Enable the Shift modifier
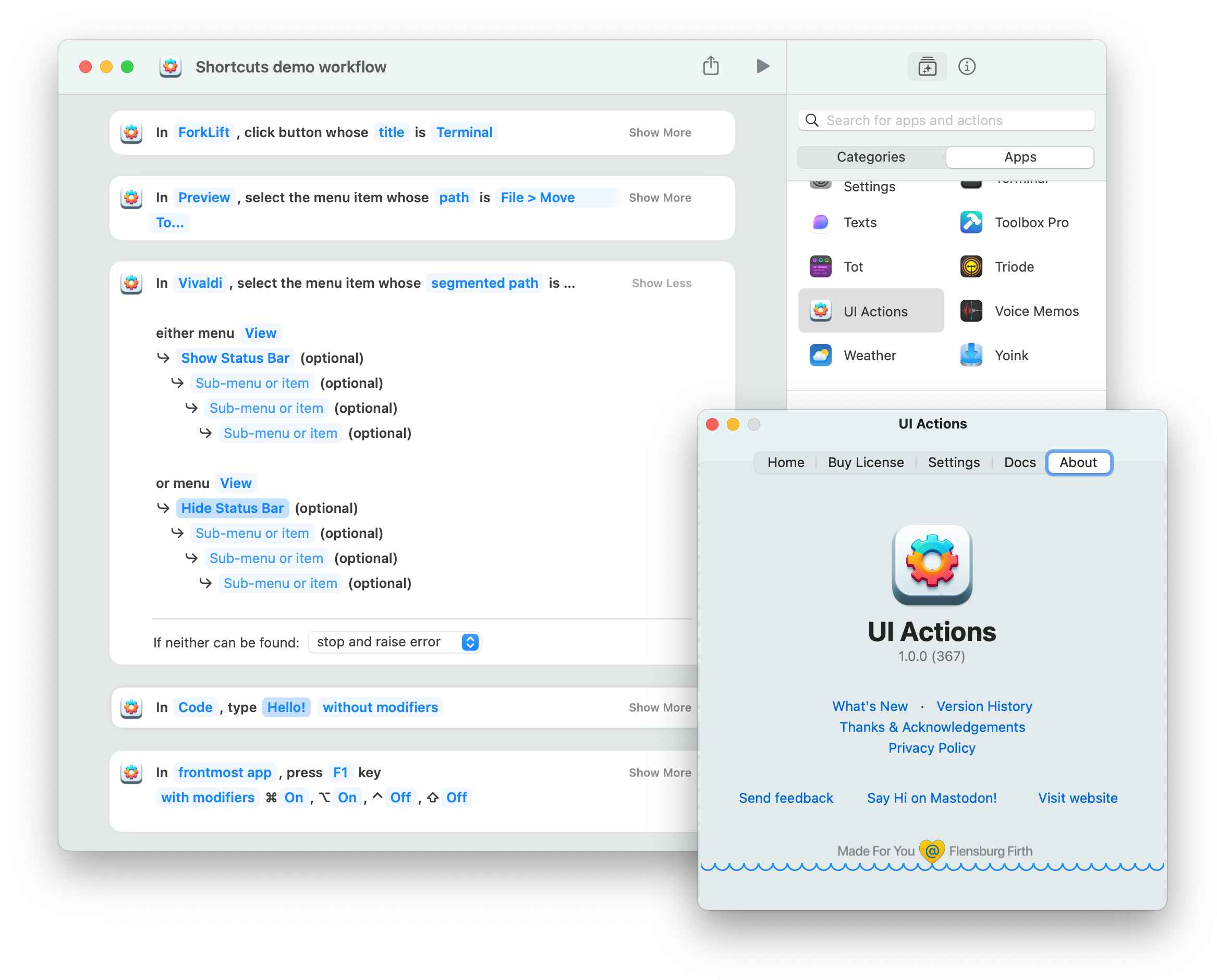 pyautogui.click(x=457, y=797)
